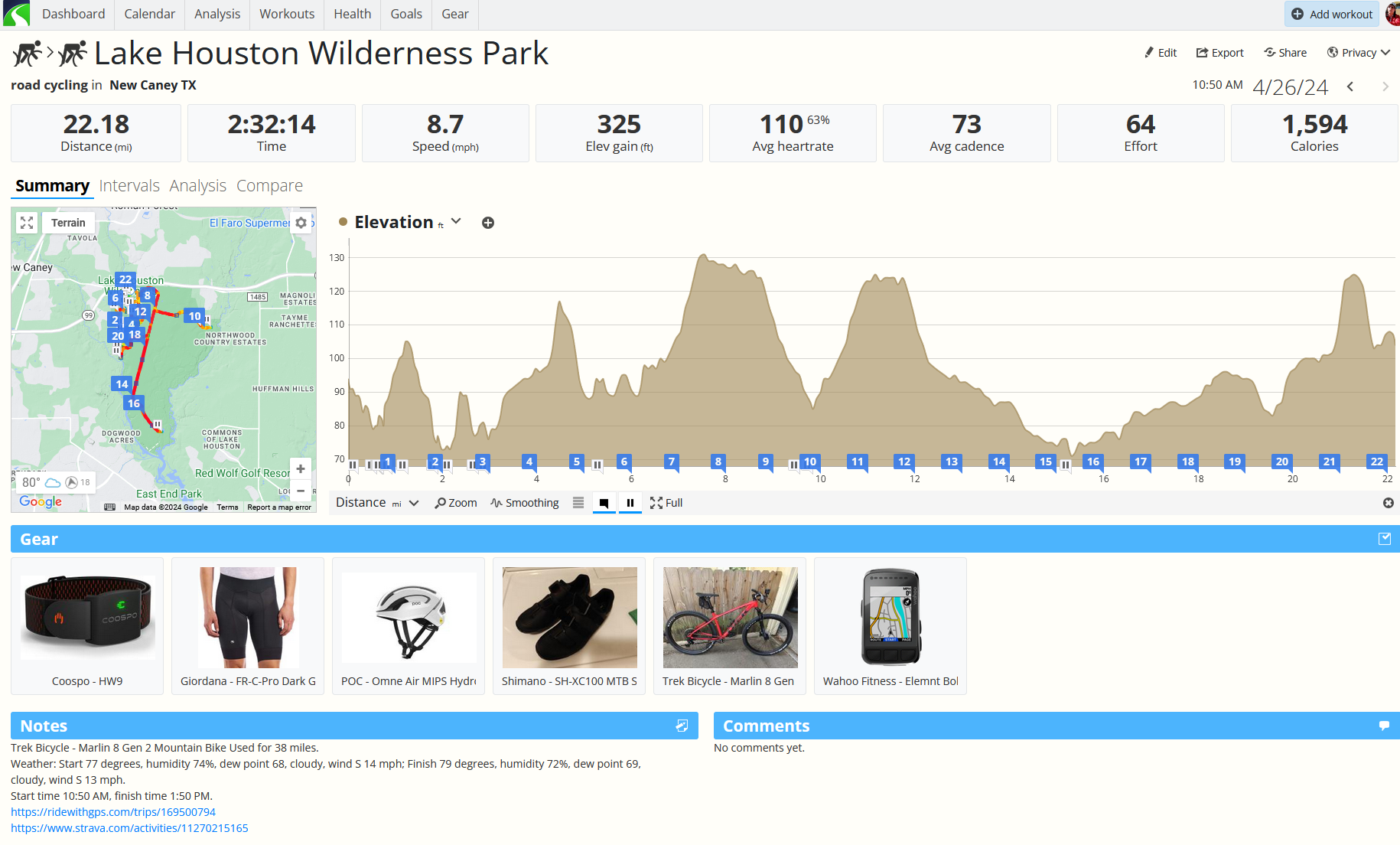Click lap 13 marker on elevation chart
Screen dimensions: 1400x845
point(952,462)
